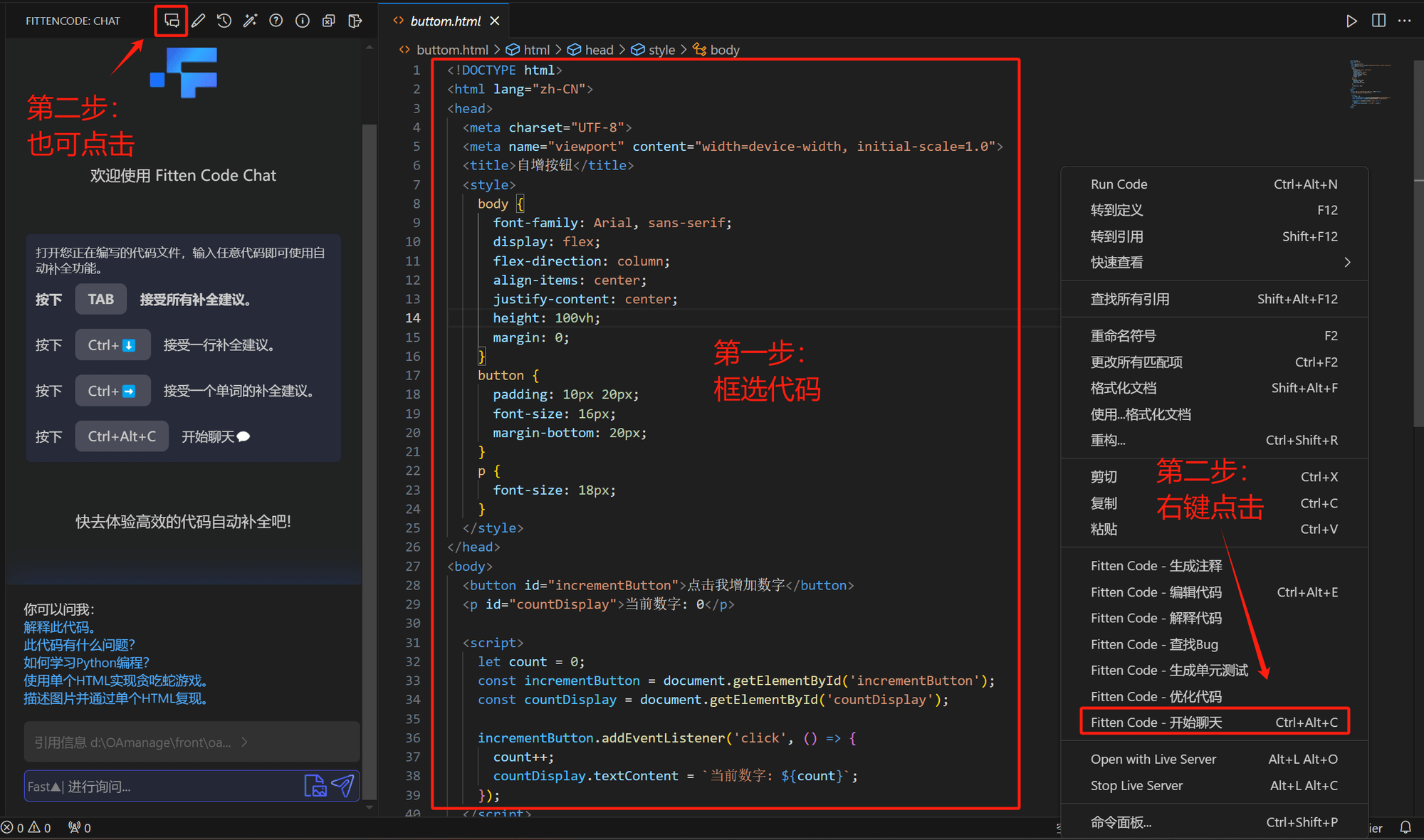
Task: Choose 转到引用 in context menu
Action: pos(1214,236)
